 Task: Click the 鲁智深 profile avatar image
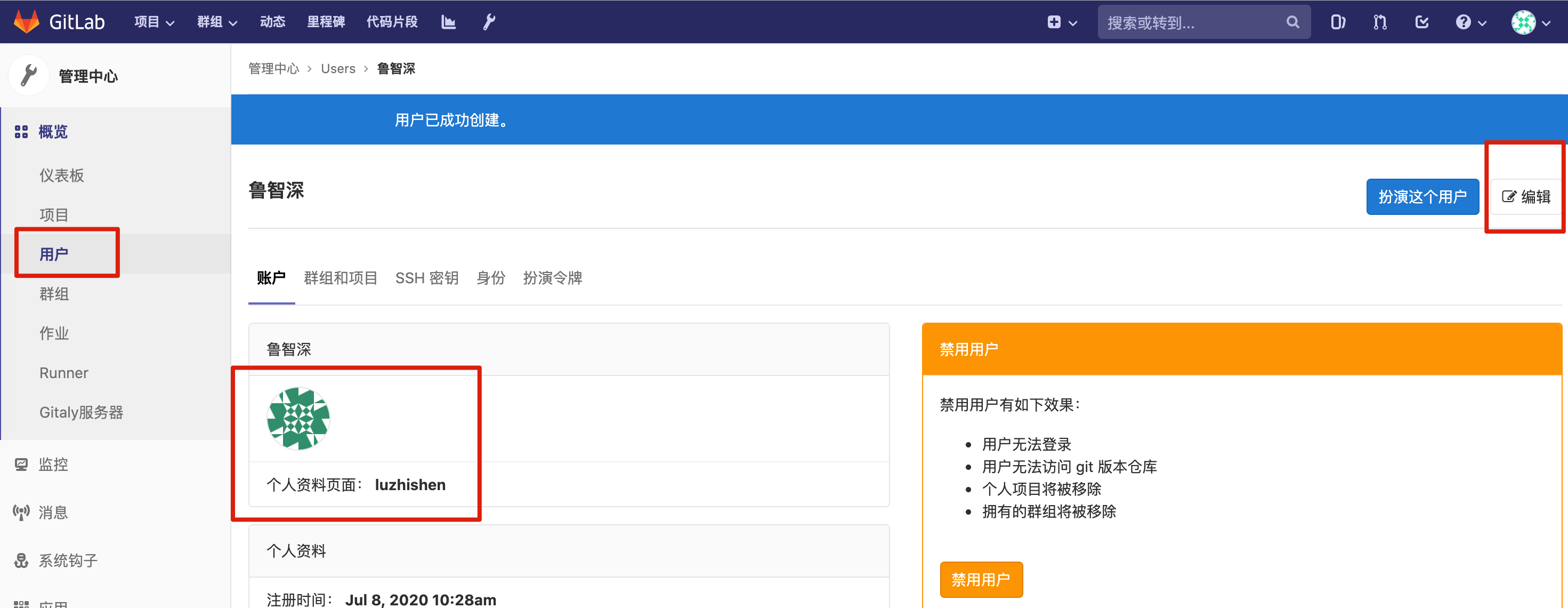coord(298,419)
